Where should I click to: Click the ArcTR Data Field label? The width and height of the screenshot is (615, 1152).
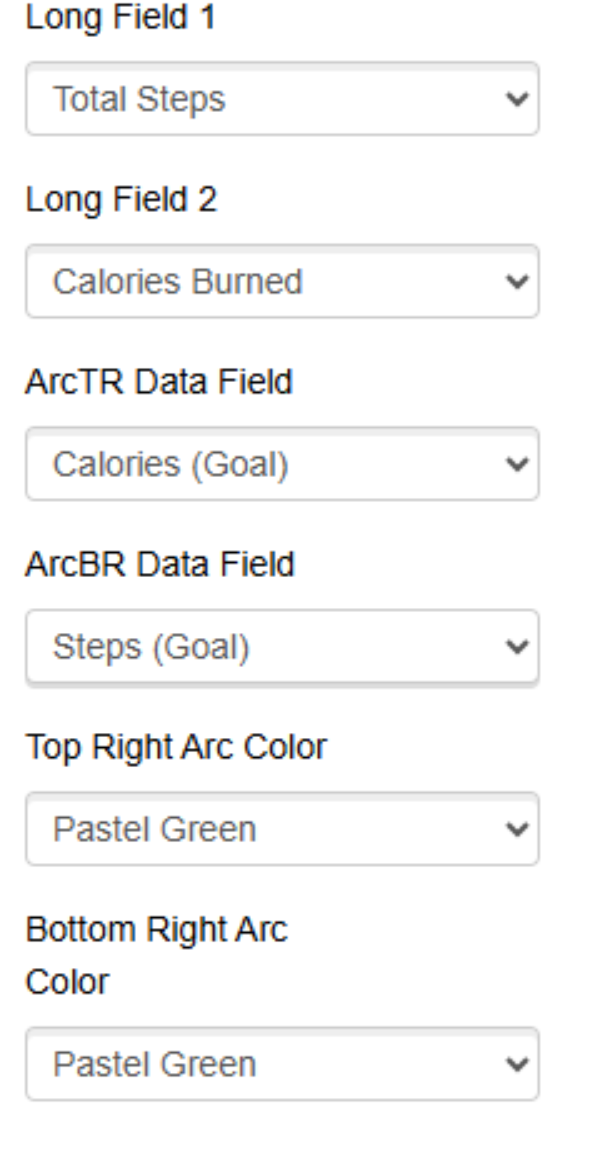tap(159, 382)
